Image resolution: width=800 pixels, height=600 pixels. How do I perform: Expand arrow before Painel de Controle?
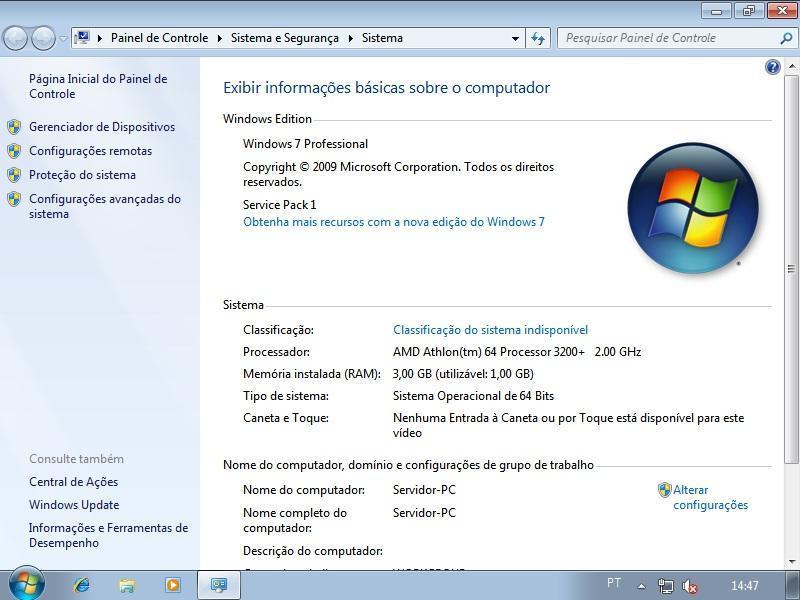tap(100, 38)
